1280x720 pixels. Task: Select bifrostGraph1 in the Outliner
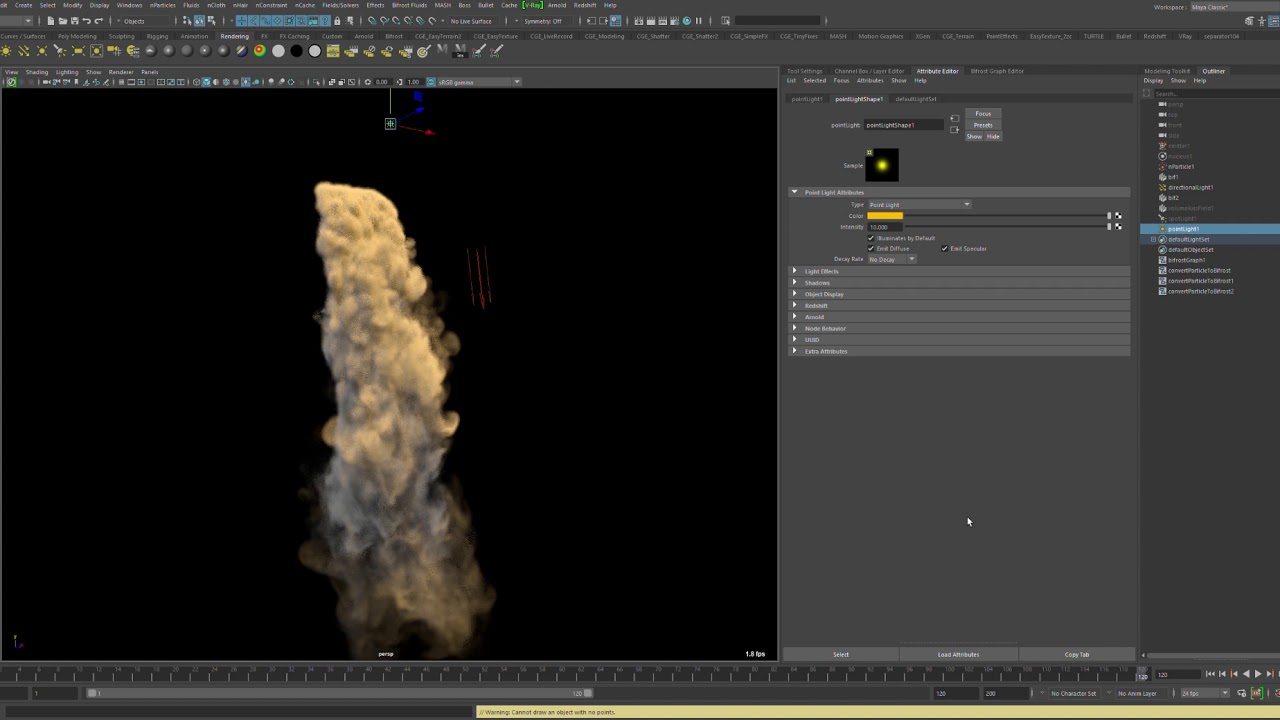point(1187,260)
